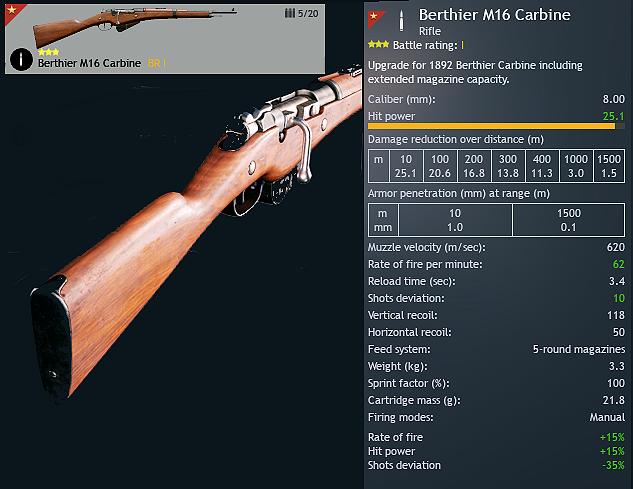Click the Berthier M16 Carbine weapon card thumbnail
633x489 pixels.
coord(165,39)
